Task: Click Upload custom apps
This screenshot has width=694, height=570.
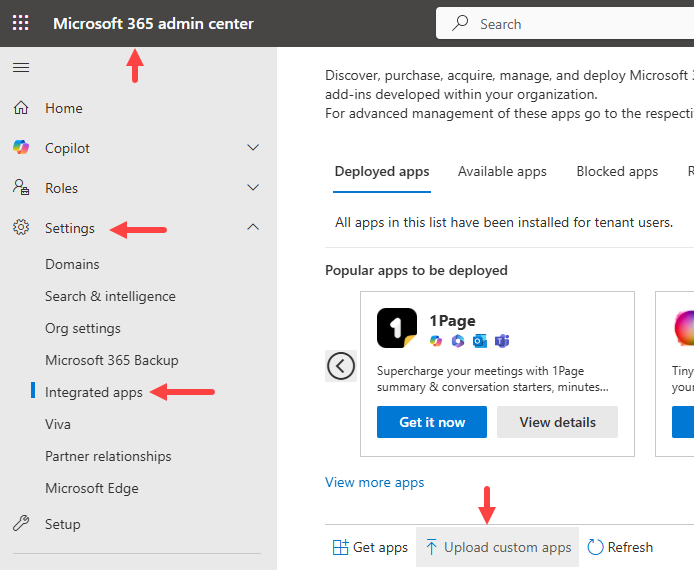Action: [497, 547]
